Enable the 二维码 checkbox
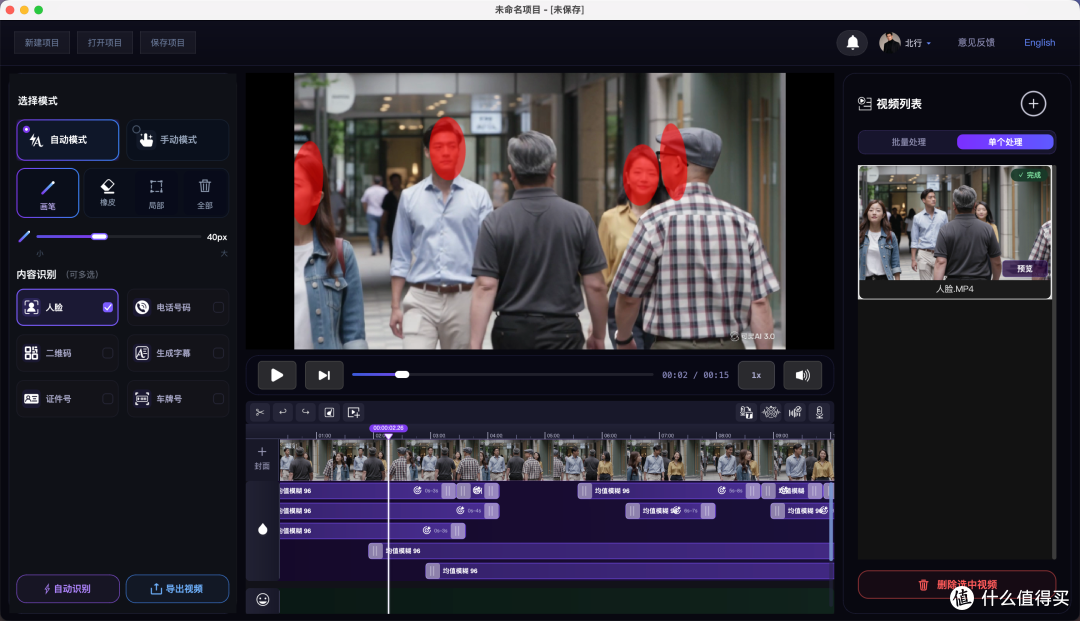This screenshot has height=621, width=1080. tap(107, 353)
